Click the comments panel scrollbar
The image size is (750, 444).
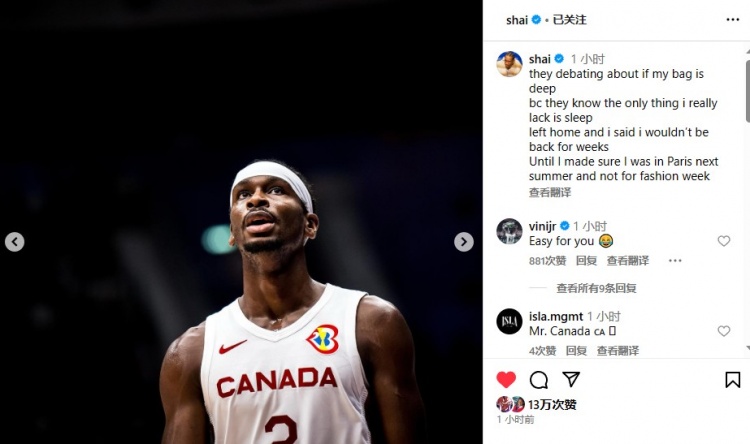point(747,91)
